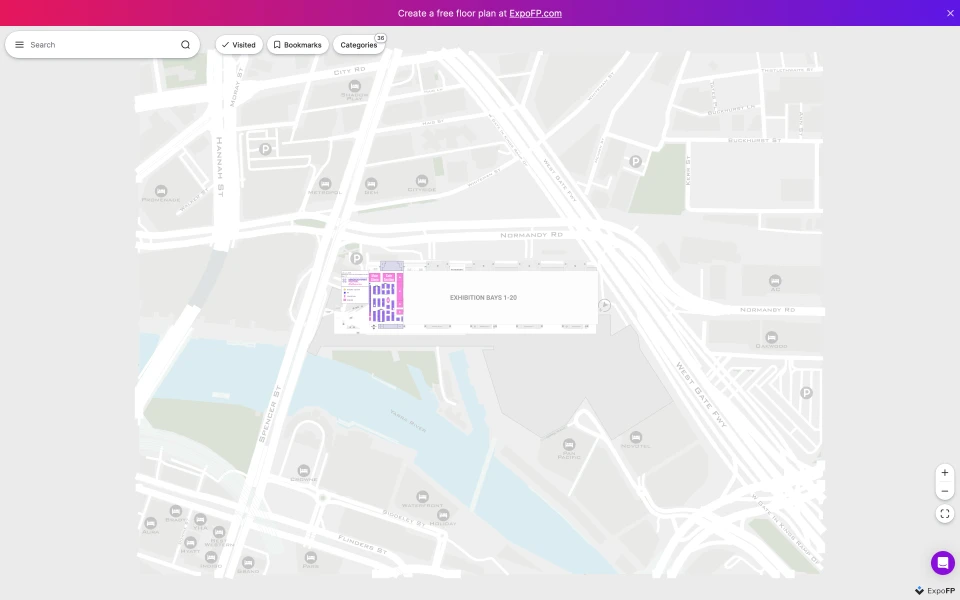This screenshot has width=960, height=600.
Task: Zoom in with the plus button
Action: 945,473
